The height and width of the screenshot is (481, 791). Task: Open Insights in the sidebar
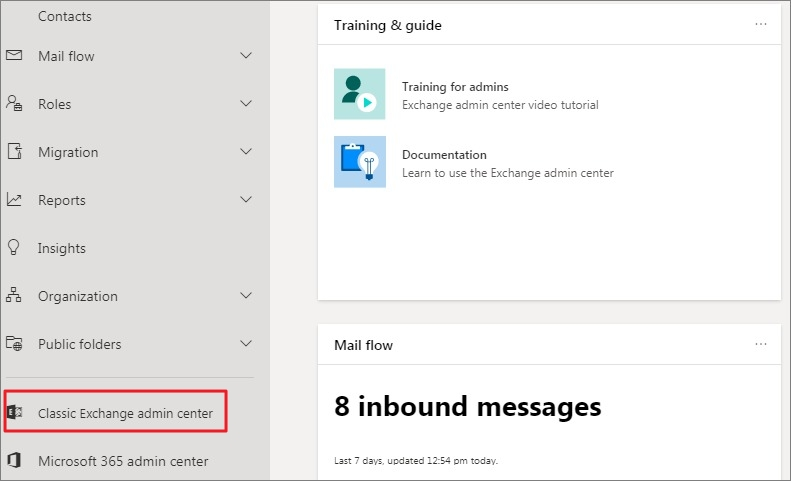pyautogui.click(x=62, y=248)
